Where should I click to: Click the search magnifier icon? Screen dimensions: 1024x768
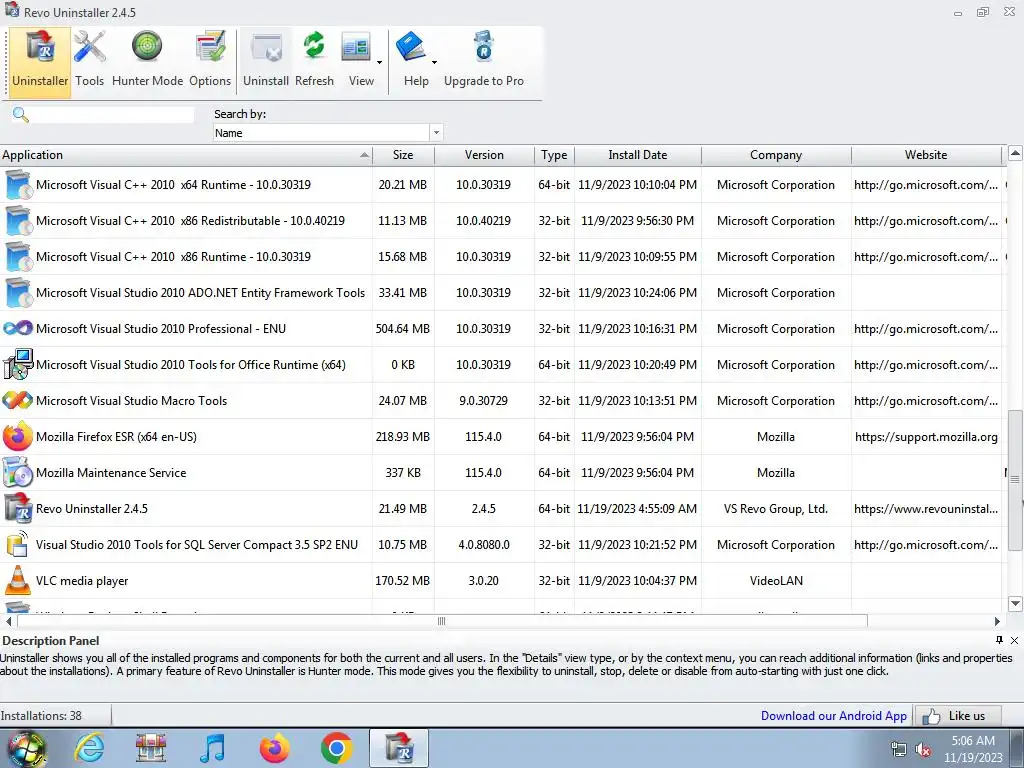21,115
